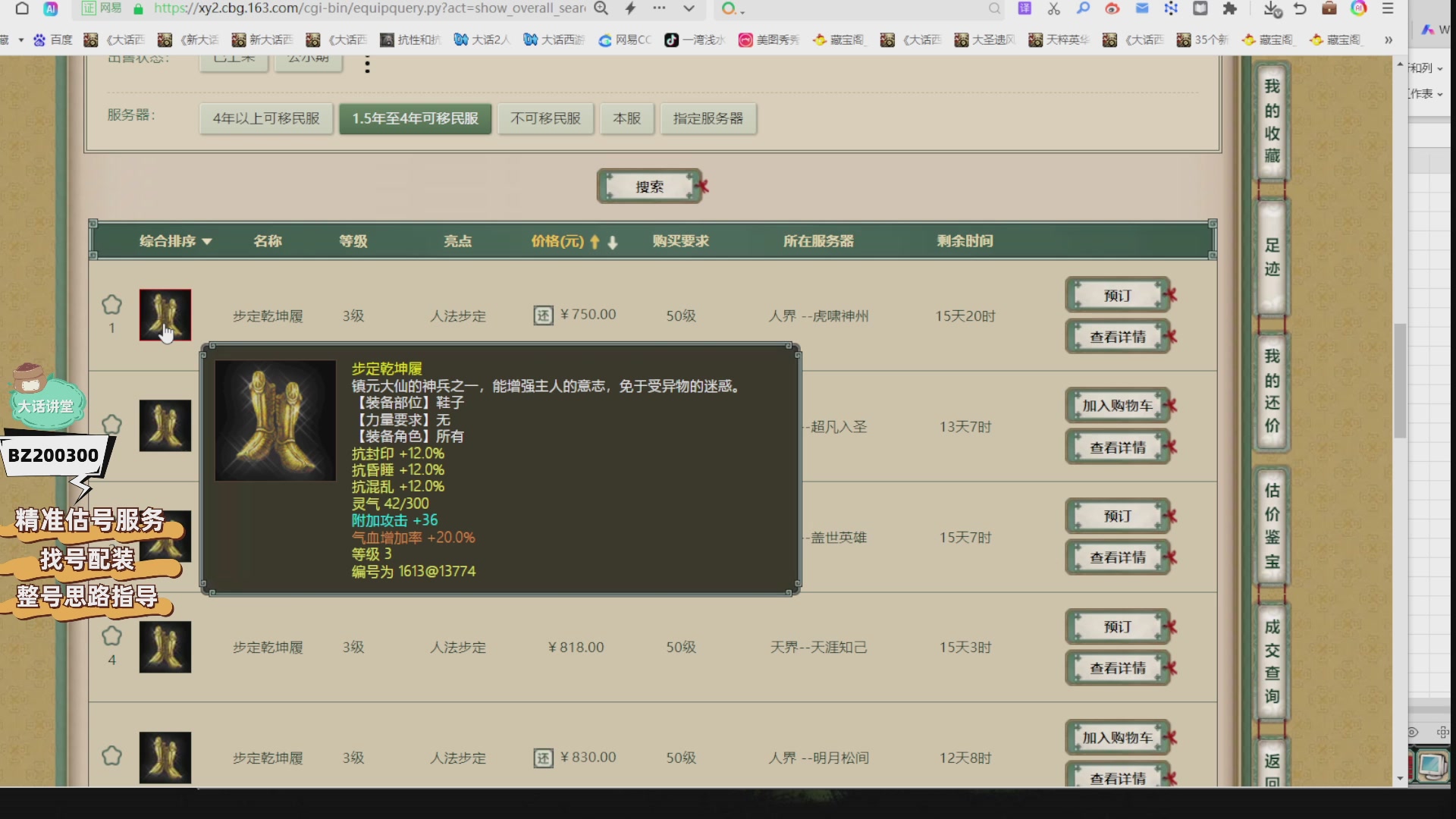Open the three-dots more menu in the address bar
The image size is (1456, 819).
point(659,8)
